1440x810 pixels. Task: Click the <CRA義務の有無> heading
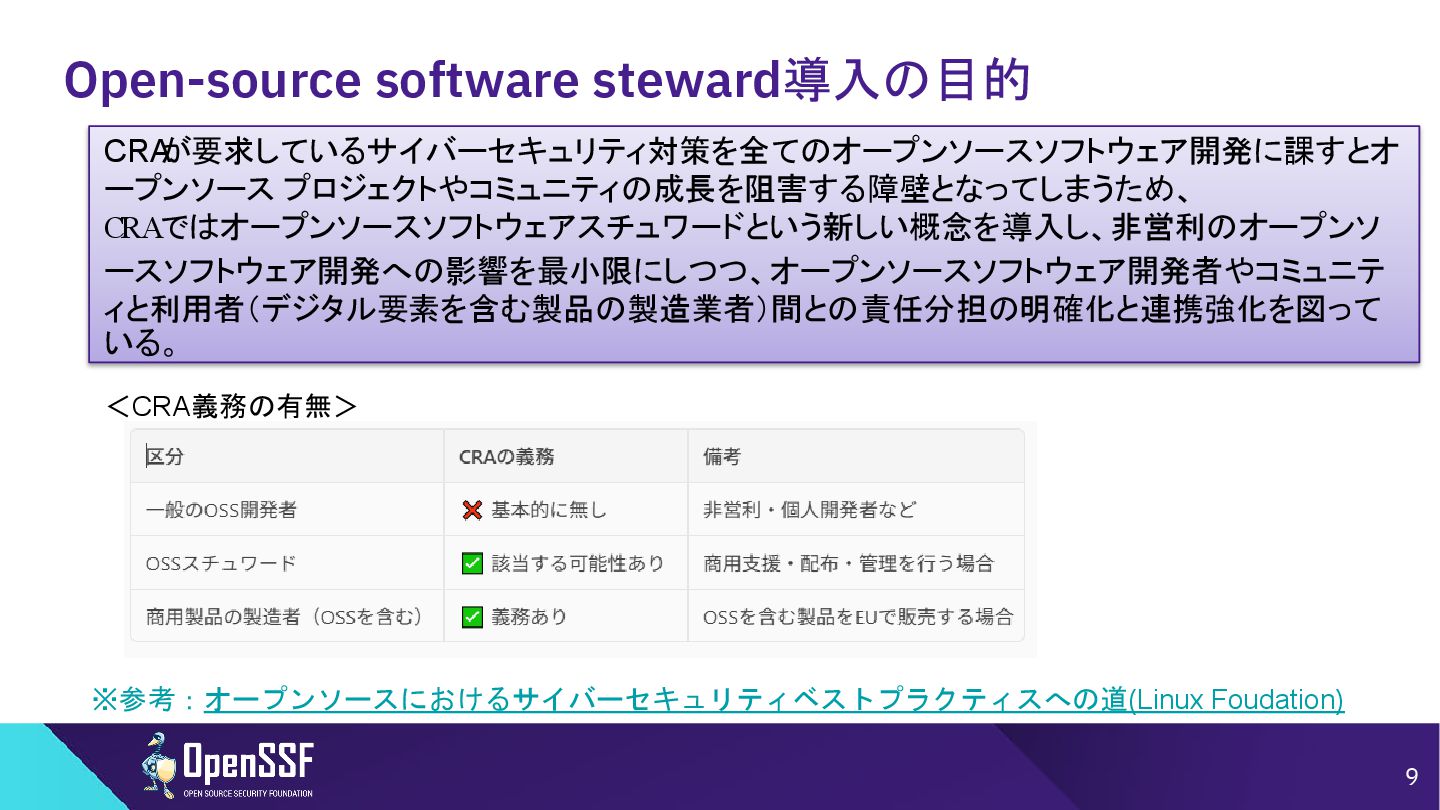pos(231,407)
